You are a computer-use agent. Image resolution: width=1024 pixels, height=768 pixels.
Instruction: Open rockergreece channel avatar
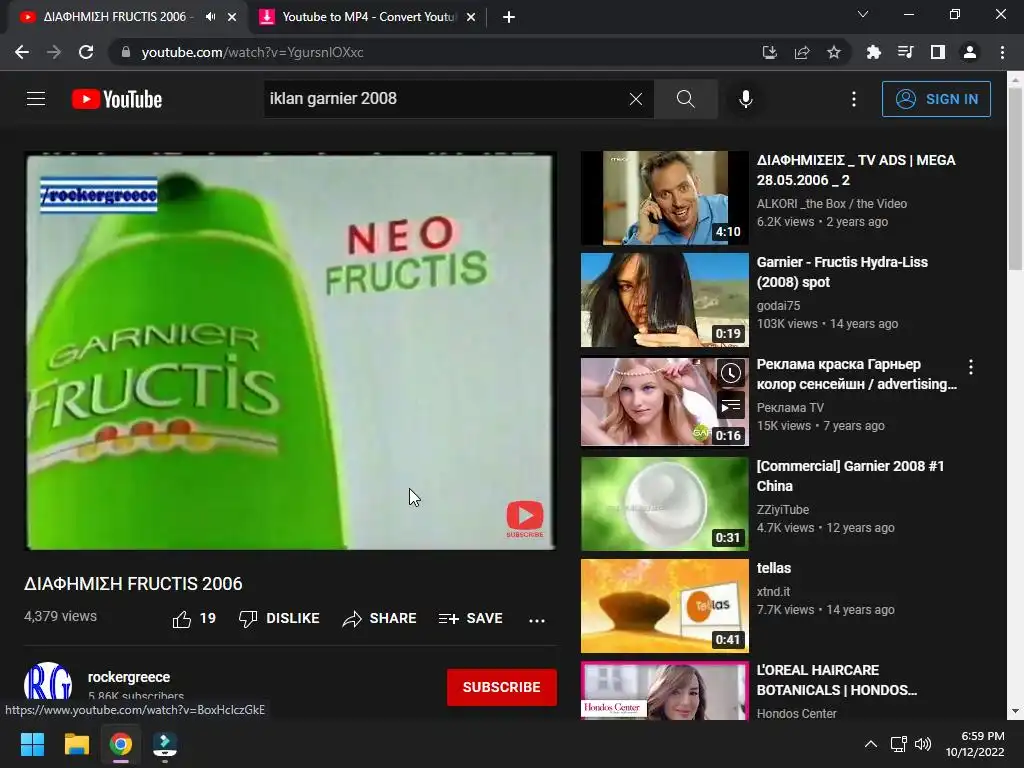point(48,685)
